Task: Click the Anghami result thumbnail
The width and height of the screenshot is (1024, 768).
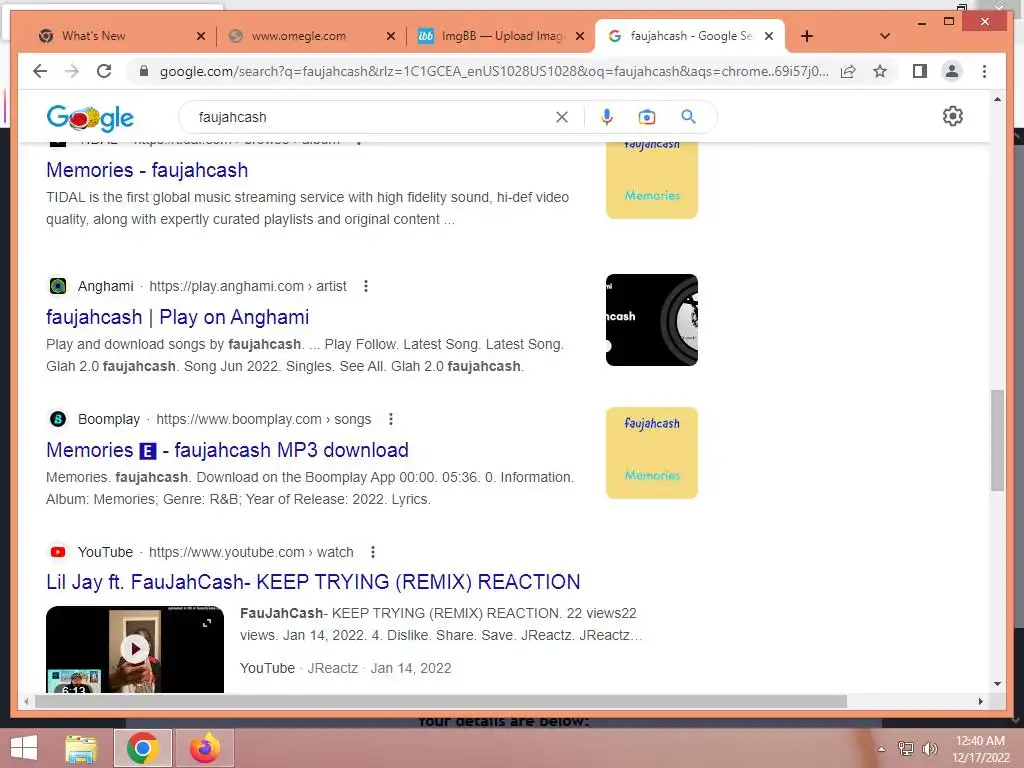Action: coord(652,320)
